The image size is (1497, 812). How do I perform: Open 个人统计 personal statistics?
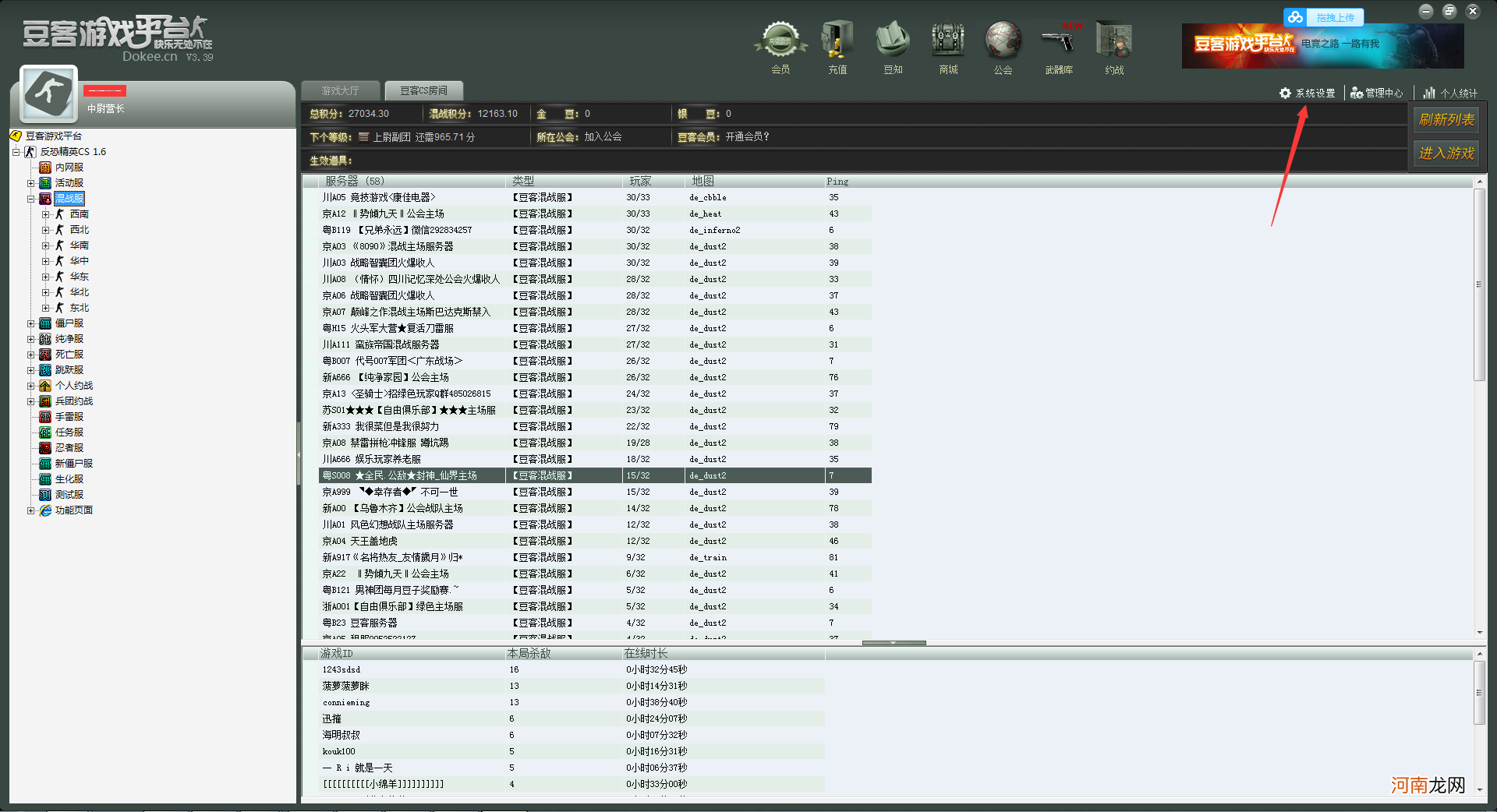[x=1450, y=93]
